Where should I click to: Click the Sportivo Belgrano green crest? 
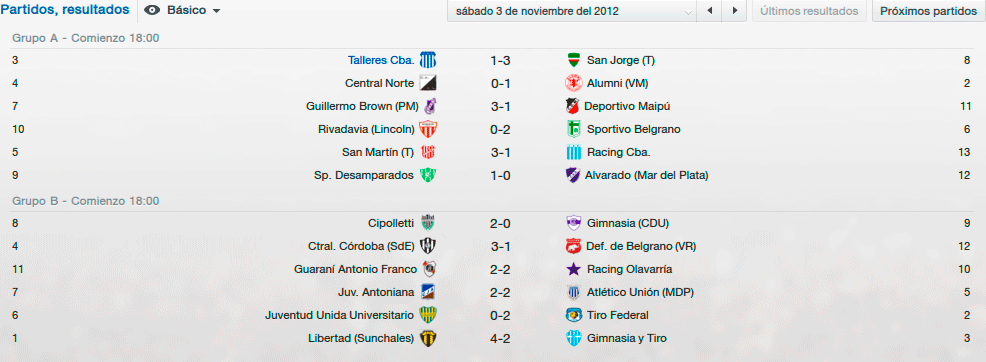click(x=573, y=129)
